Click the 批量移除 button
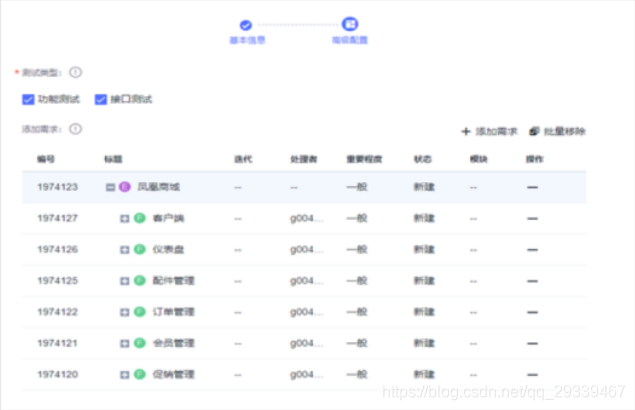This screenshot has height=410, width=635. point(557,131)
